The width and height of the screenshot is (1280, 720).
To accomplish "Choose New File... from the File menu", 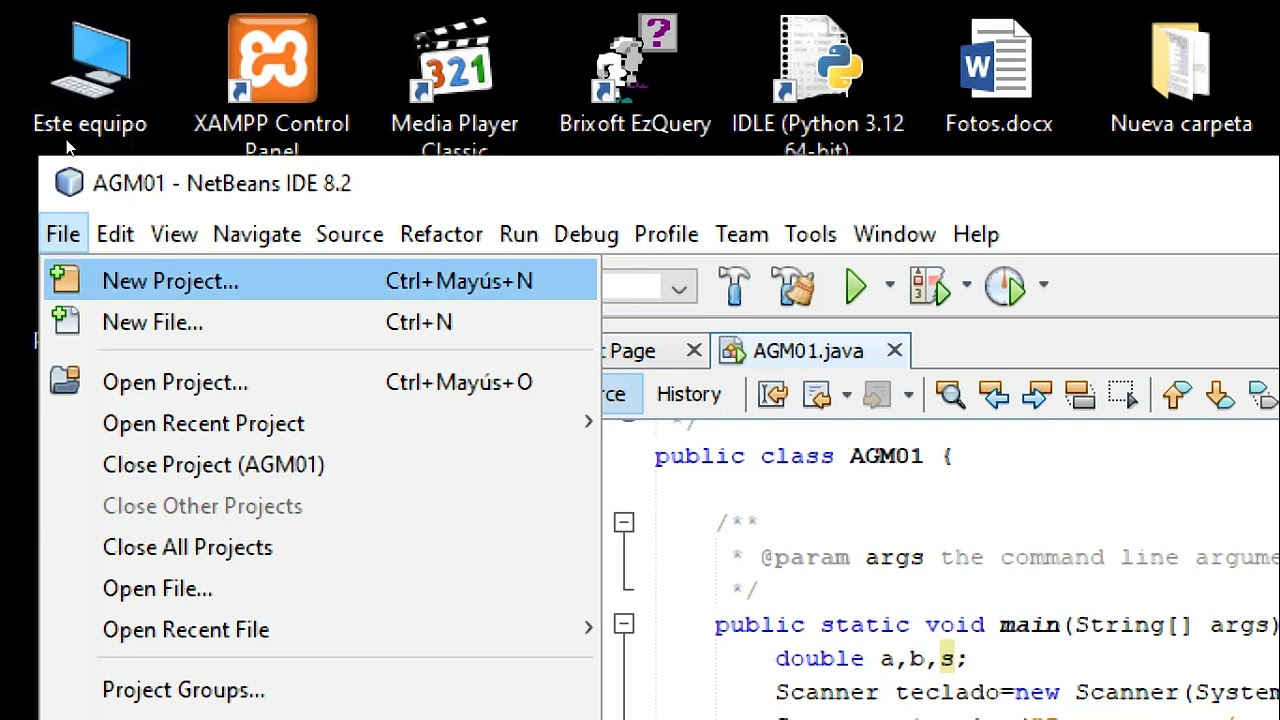I will click(x=320, y=322).
